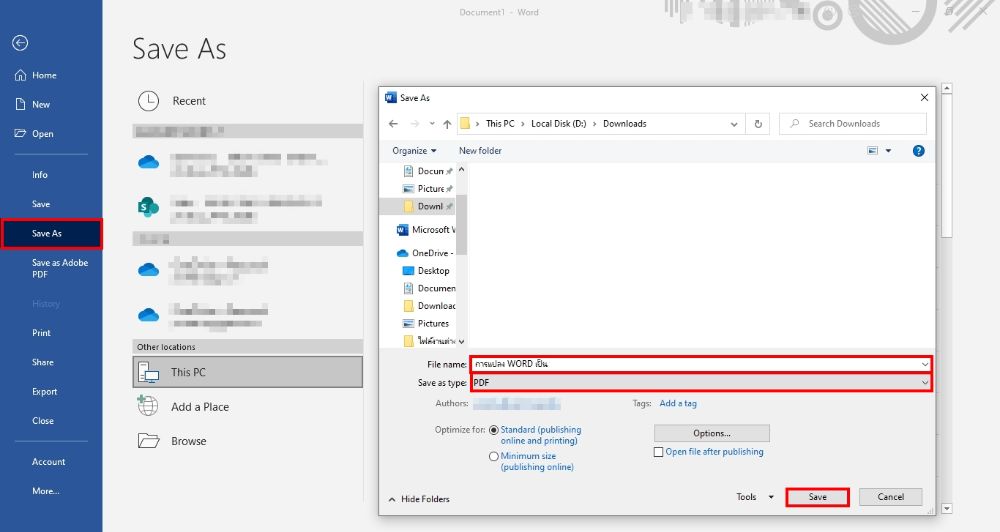The width and height of the screenshot is (1000, 532).
Task: Click the Add a Place globe icon
Action: coord(148,406)
